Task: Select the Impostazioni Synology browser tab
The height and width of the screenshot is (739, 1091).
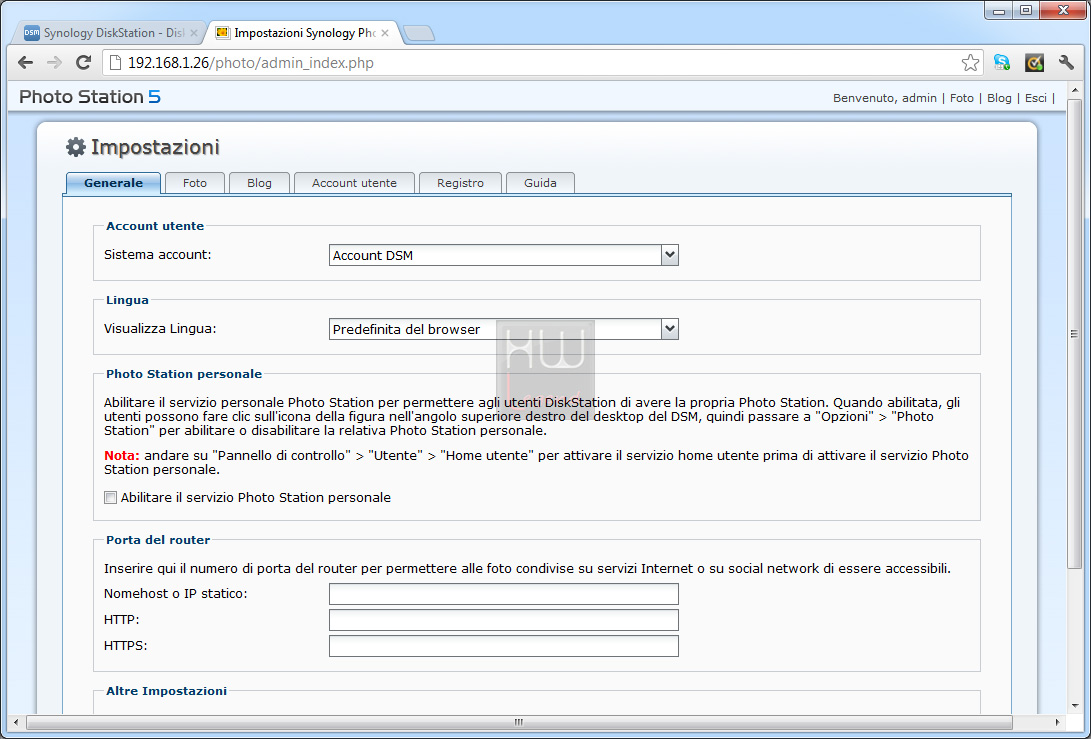Action: (304, 33)
